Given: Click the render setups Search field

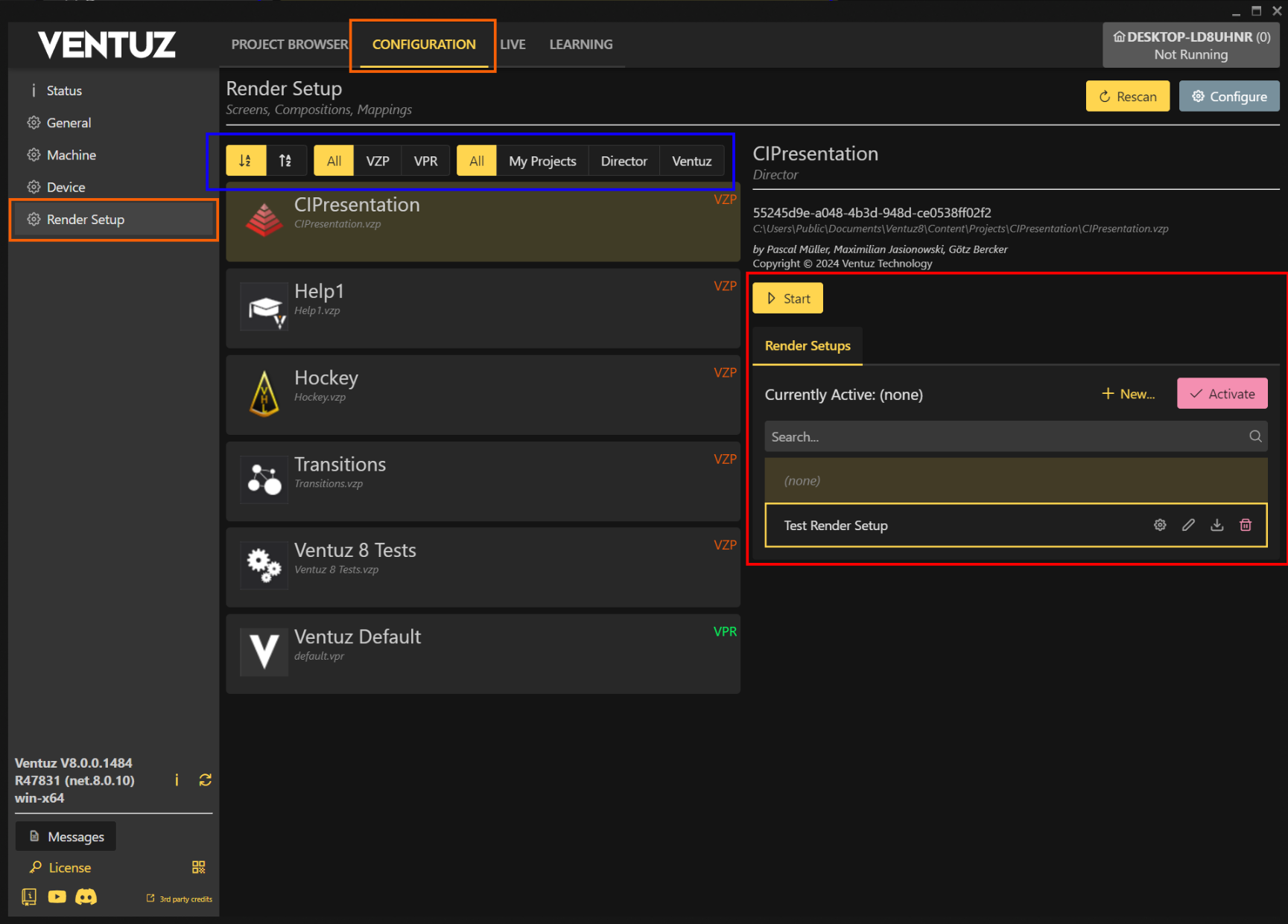Looking at the screenshot, I should tap(1006, 437).
